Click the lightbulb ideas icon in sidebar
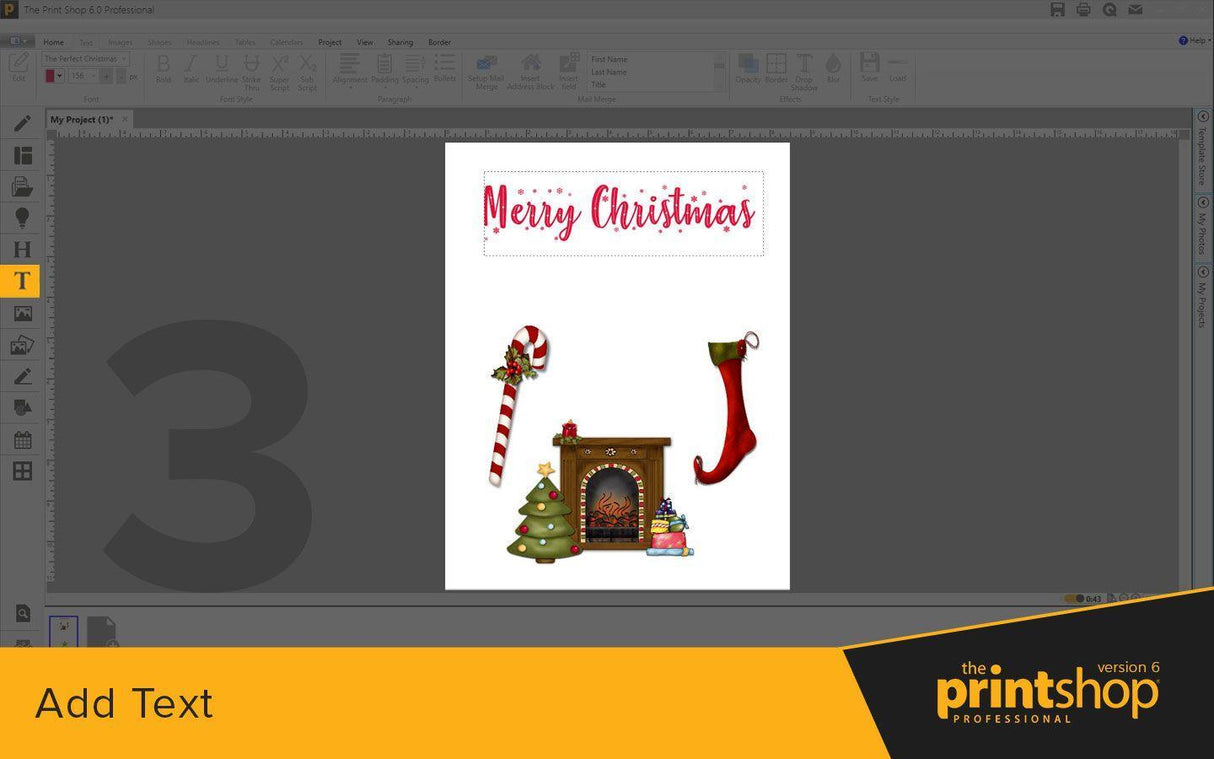The width and height of the screenshot is (1214, 759). 21,217
